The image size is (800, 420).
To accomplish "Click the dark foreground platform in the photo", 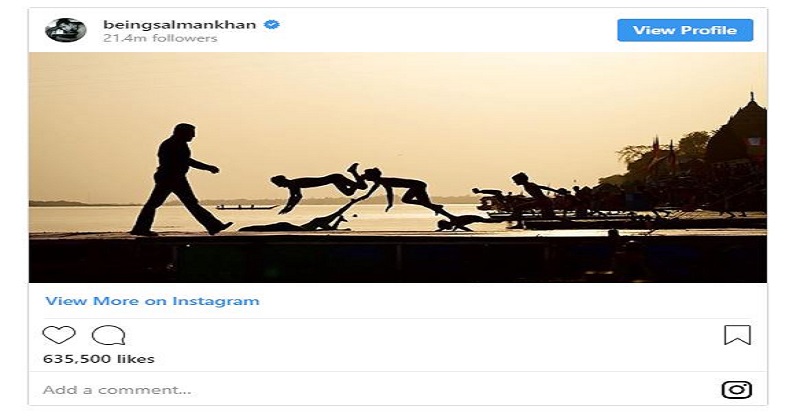I will [397, 258].
